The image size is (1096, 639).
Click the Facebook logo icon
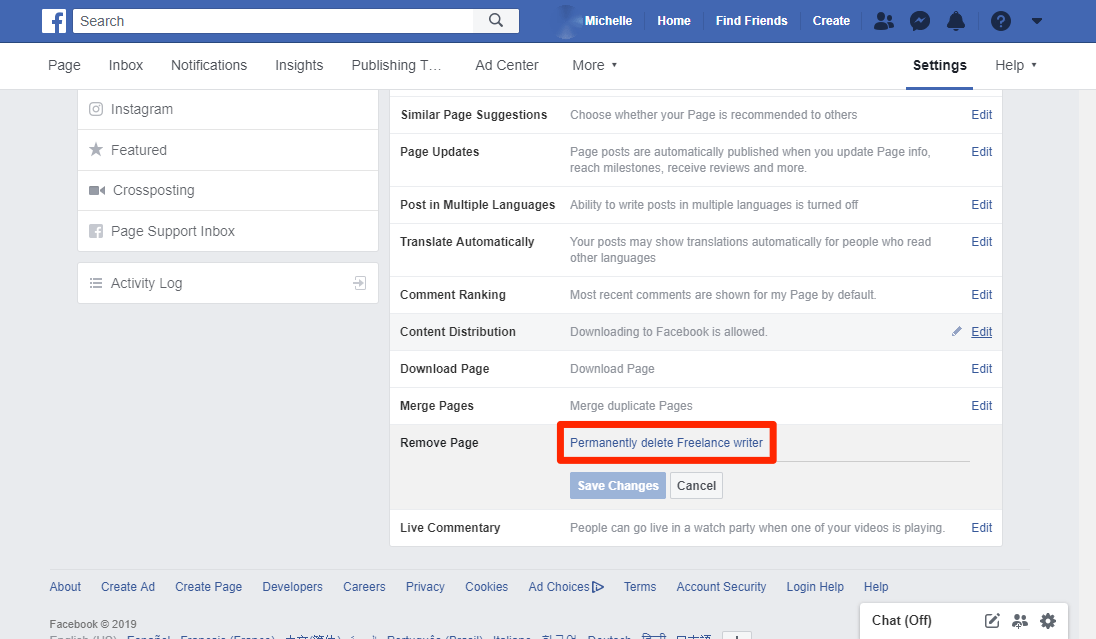coord(54,21)
